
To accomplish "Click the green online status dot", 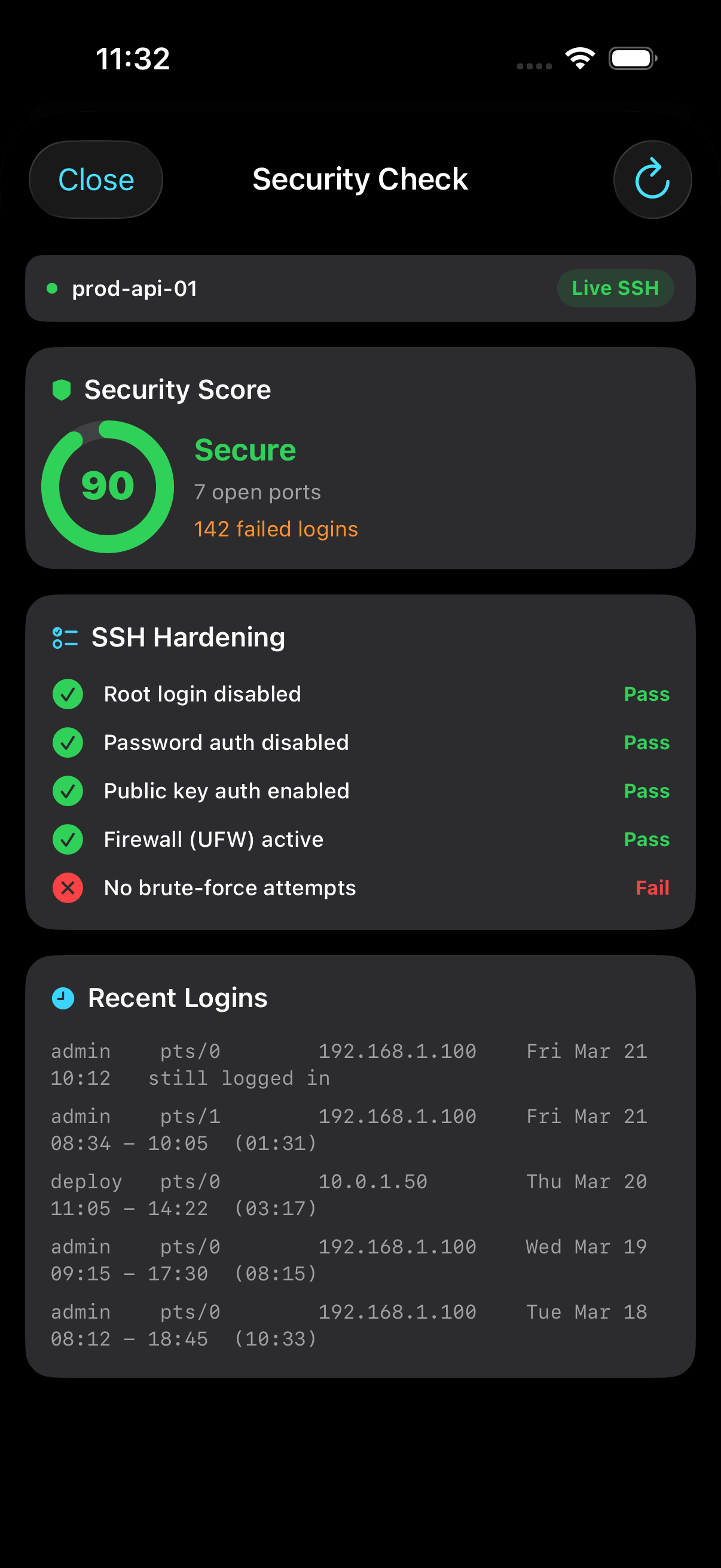I will coord(53,288).
